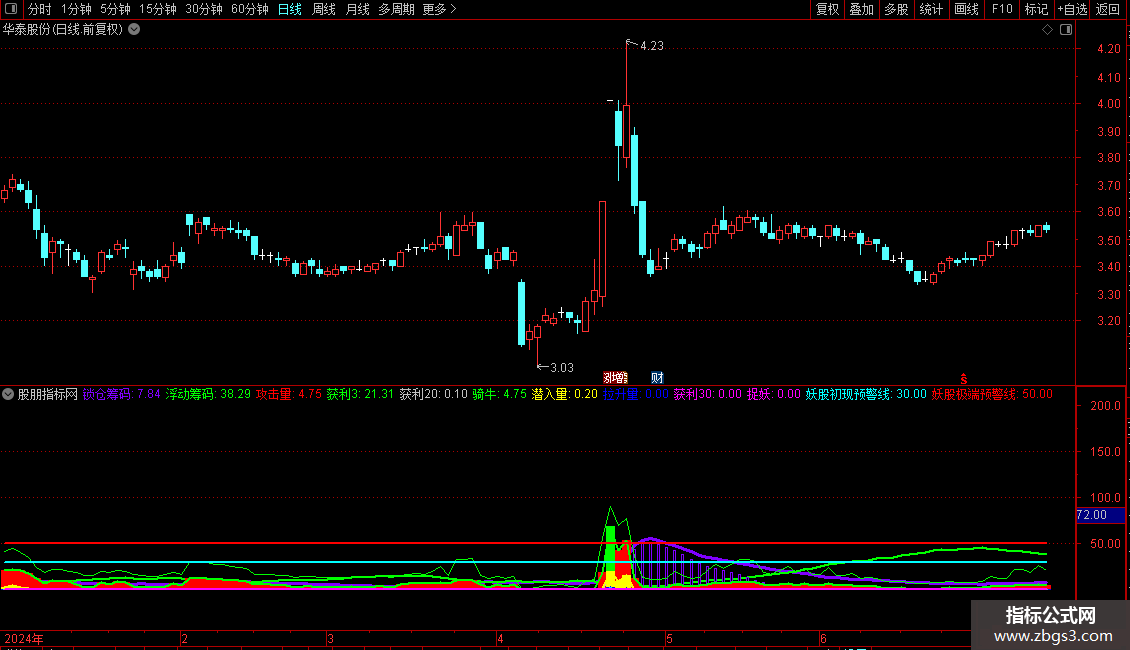The width and height of the screenshot is (1130, 650).
Task: Open F10 company information
Action: pyautogui.click(x=1002, y=9)
